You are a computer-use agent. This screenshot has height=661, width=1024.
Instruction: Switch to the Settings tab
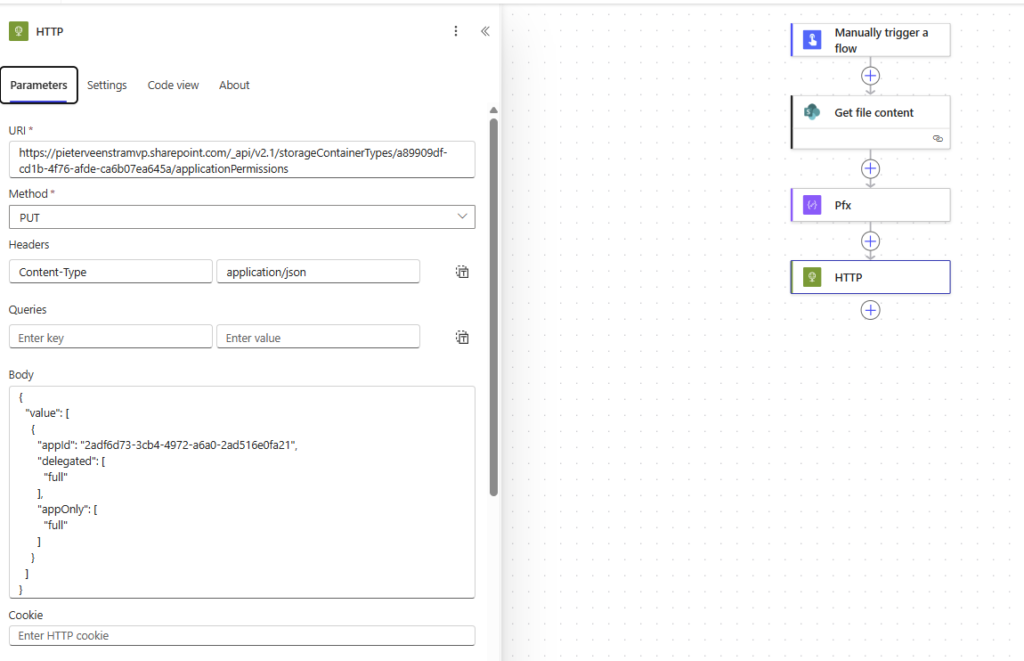(107, 85)
